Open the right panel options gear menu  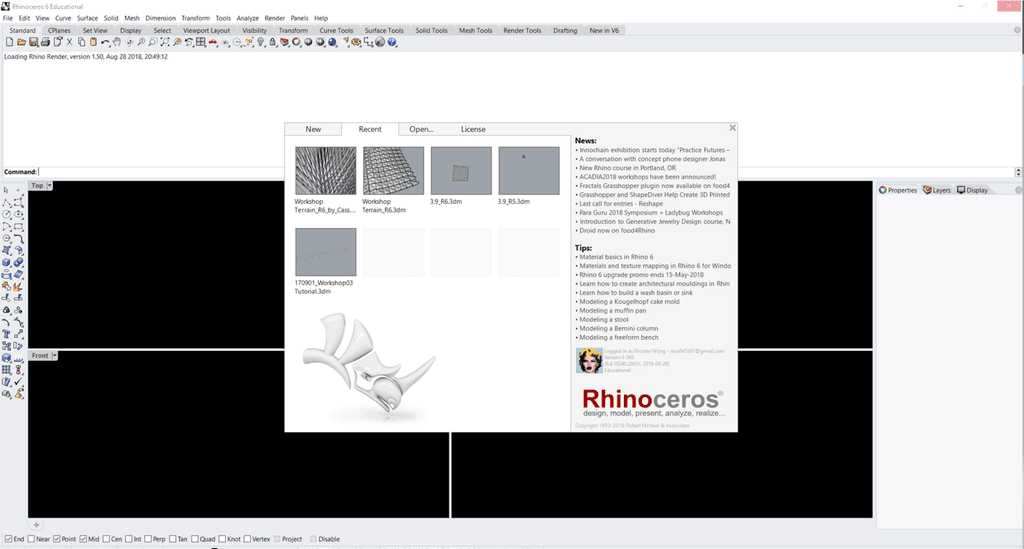click(x=1017, y=190)
